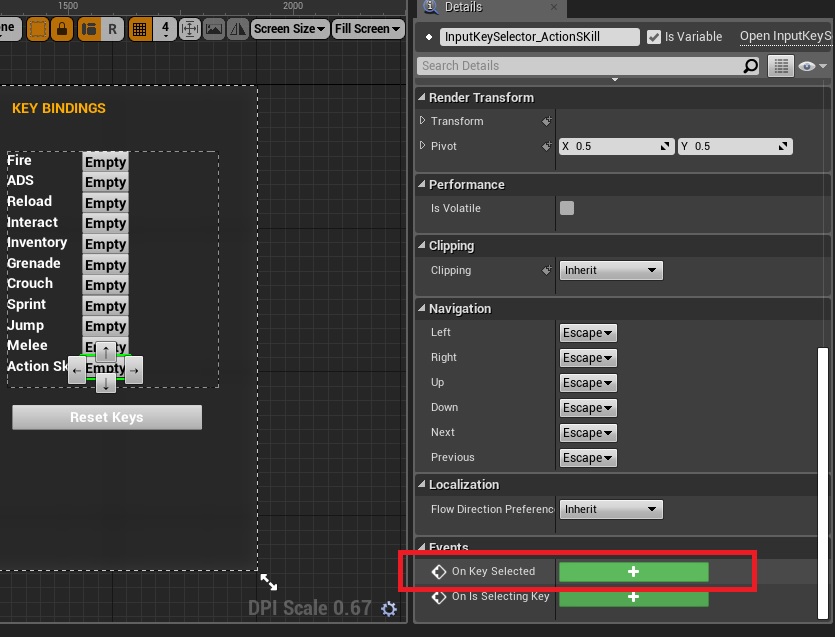
Task: Click the DPI Scale settings gear
Action: pyautogui.click(x=389, y=609)
